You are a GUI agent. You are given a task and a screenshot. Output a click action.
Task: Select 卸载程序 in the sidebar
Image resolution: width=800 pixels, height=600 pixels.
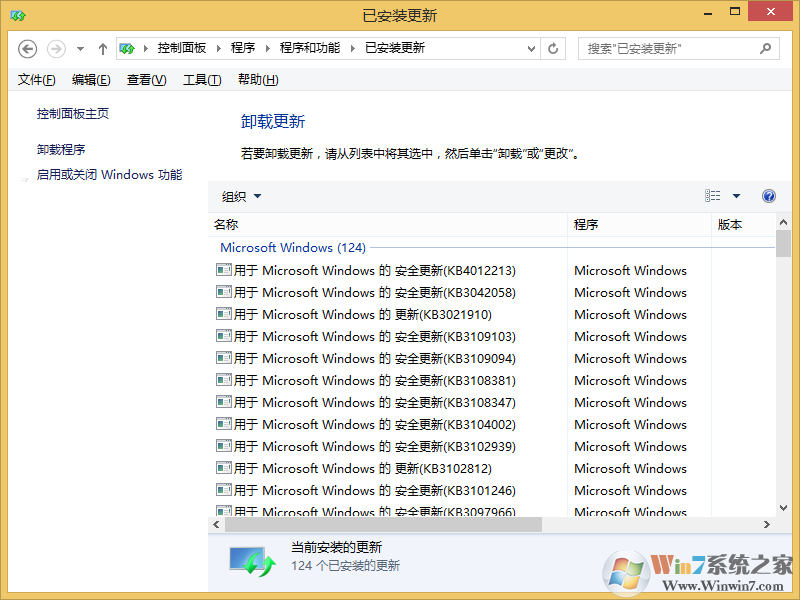click(59, 148)
